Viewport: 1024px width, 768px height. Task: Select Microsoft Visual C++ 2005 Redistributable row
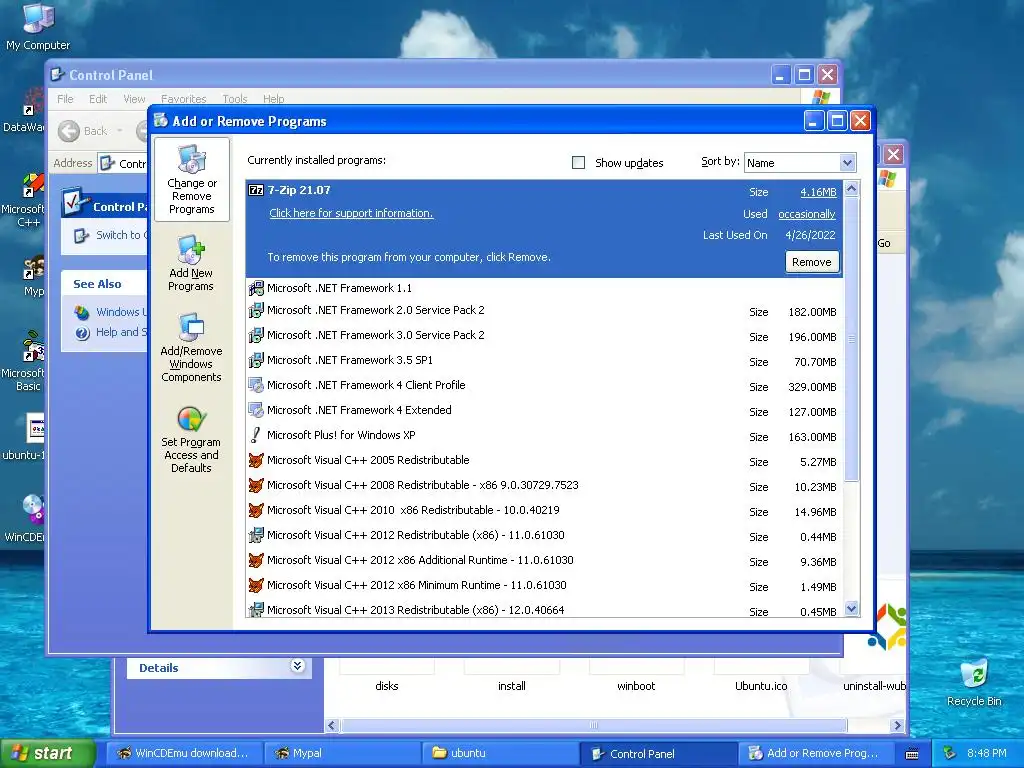click(545, 460)
